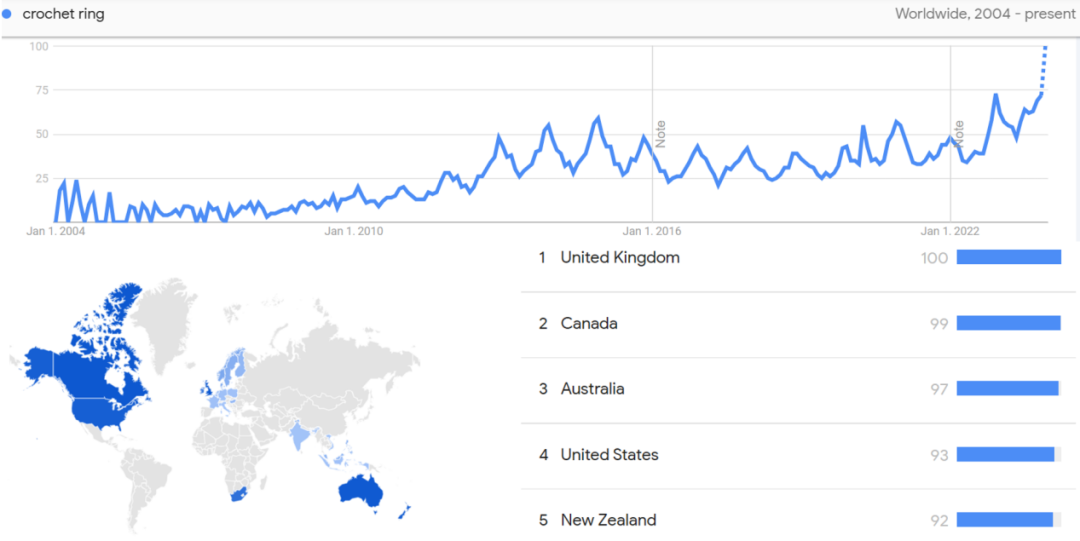This screenshot has height=541, width=1080.
Task: Click the crochet ring search term label
Action: [x=63, y=14]
